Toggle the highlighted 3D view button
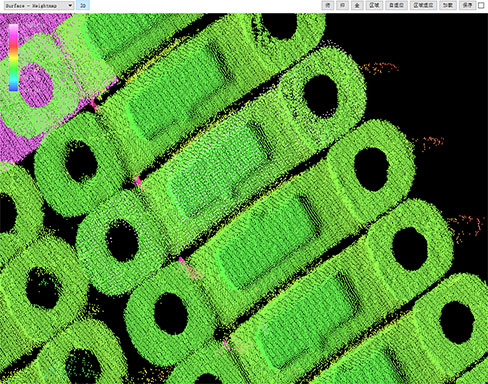This screenshot has width=488, height=384. click(83, 5)
